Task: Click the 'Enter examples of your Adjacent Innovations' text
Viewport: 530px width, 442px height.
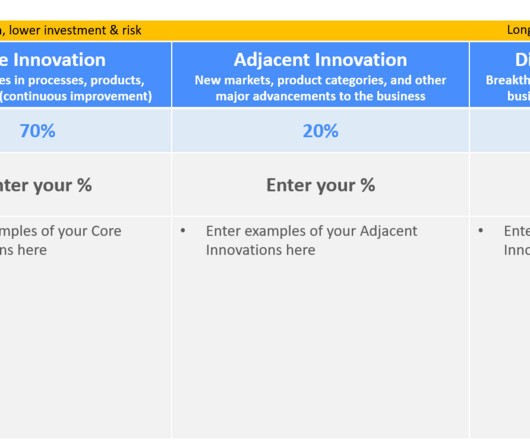Action: pos(311,241)
